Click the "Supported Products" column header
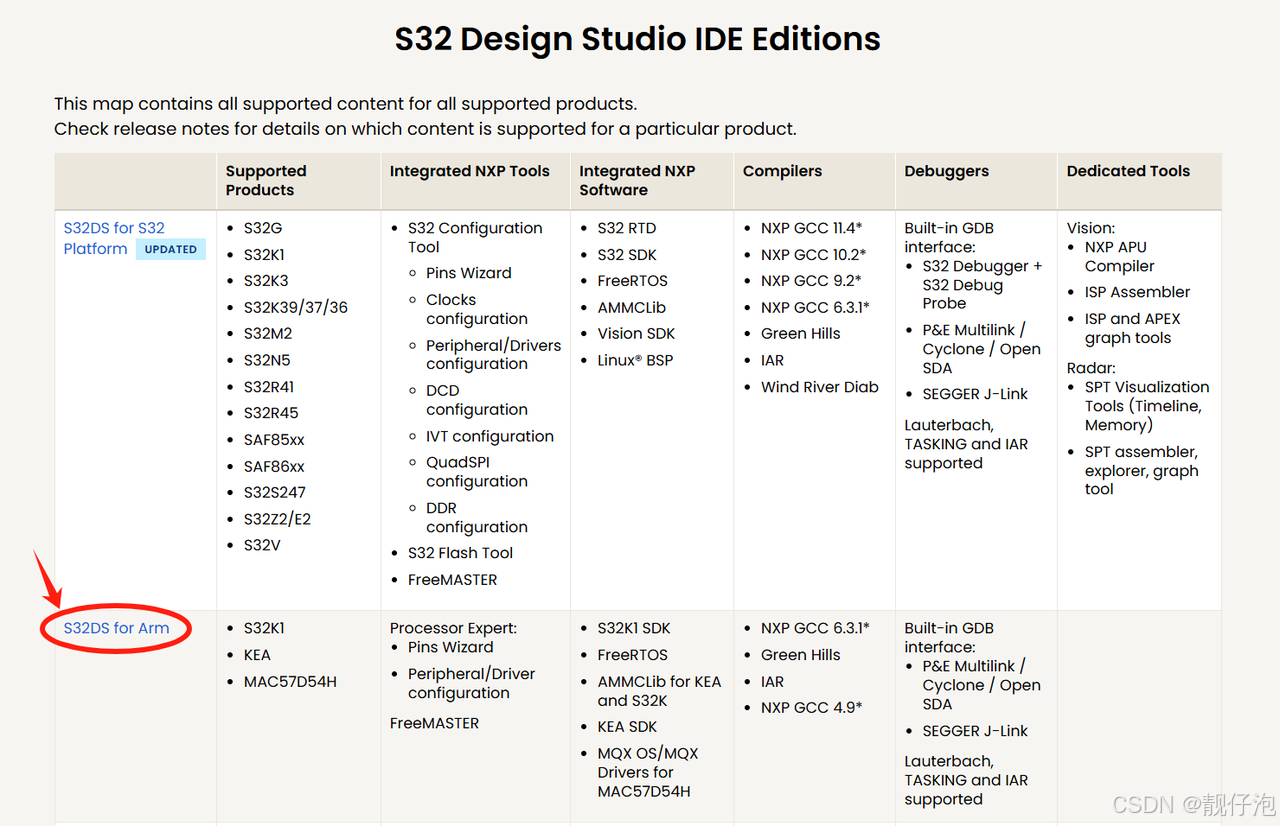 pyautogui.click(x=265, y=181)
